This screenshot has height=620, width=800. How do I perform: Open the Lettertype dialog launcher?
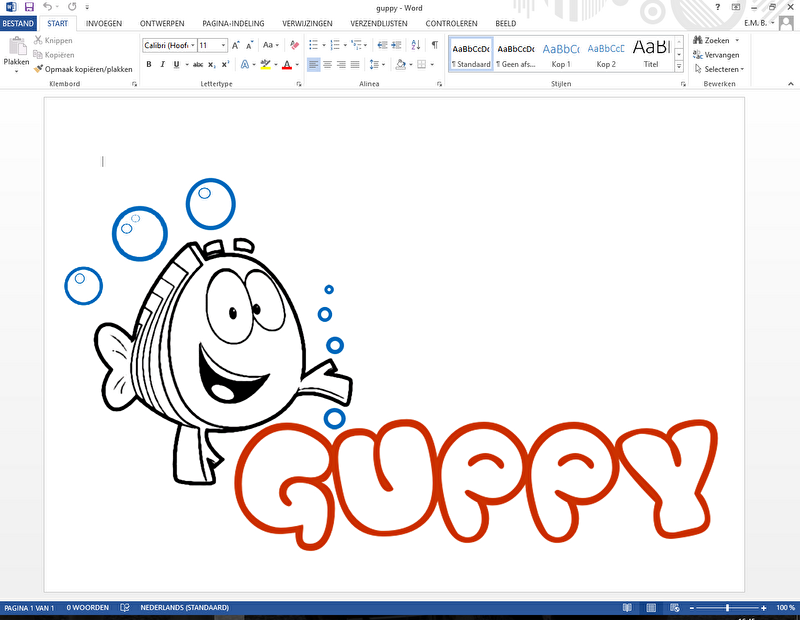[x=299, y=84]
